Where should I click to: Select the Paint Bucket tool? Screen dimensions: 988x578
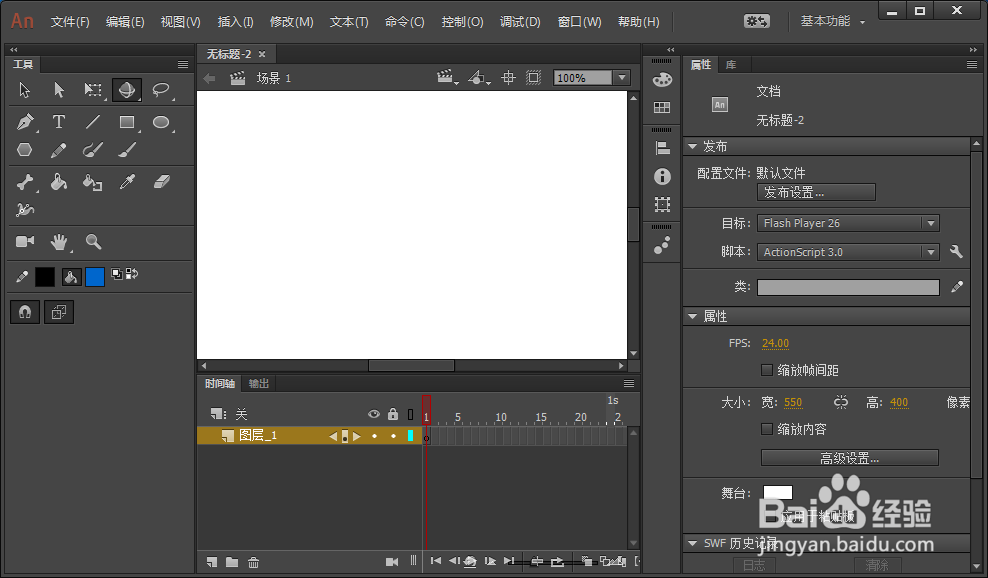pyautogui.click(x=59, y=182)
